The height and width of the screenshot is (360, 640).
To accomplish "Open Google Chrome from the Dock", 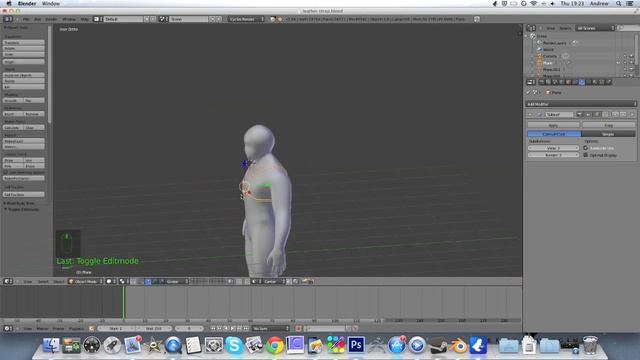I will tap(275, 345).
